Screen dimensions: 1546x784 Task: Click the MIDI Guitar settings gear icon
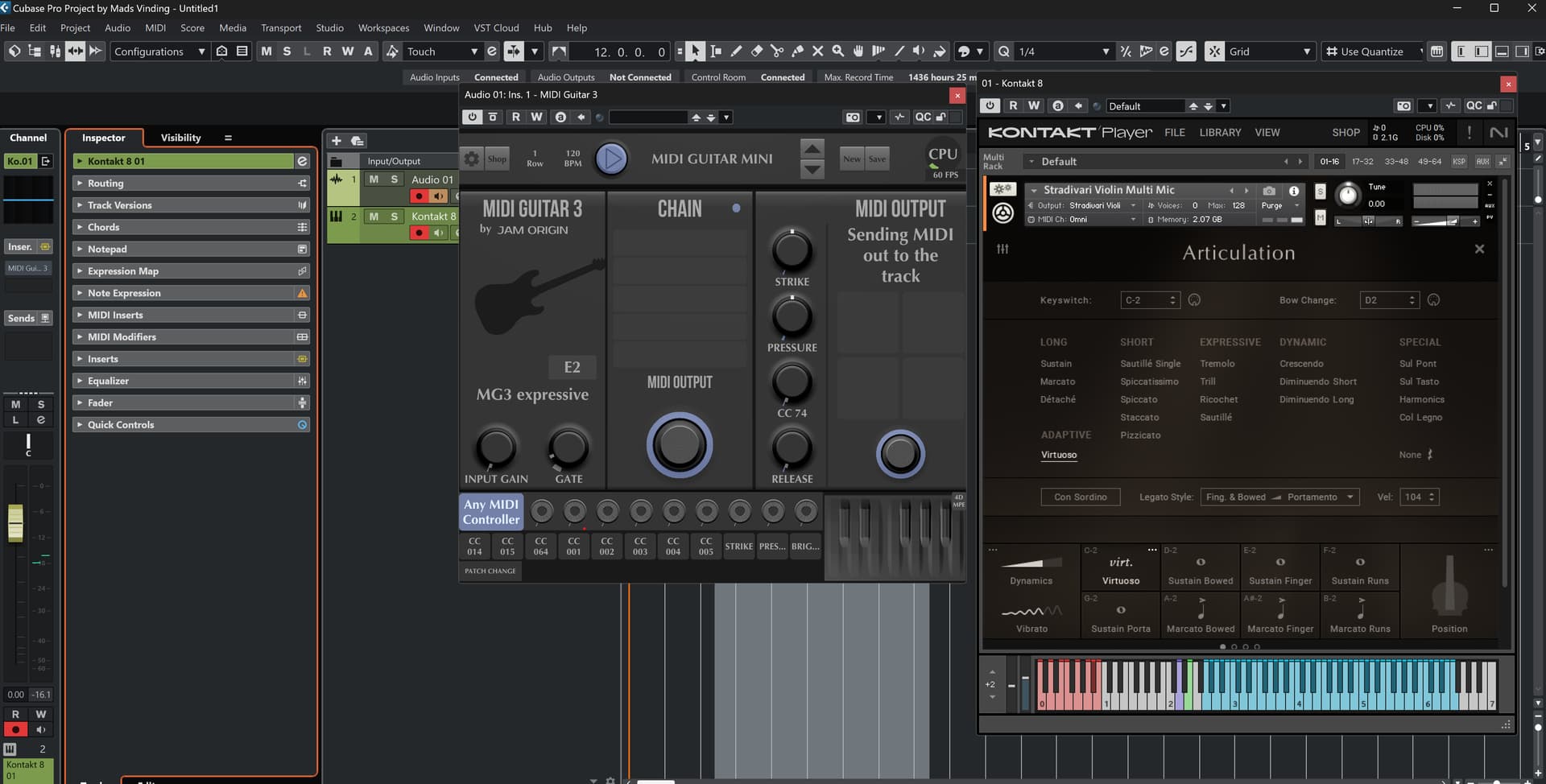(x=472, y=159)
